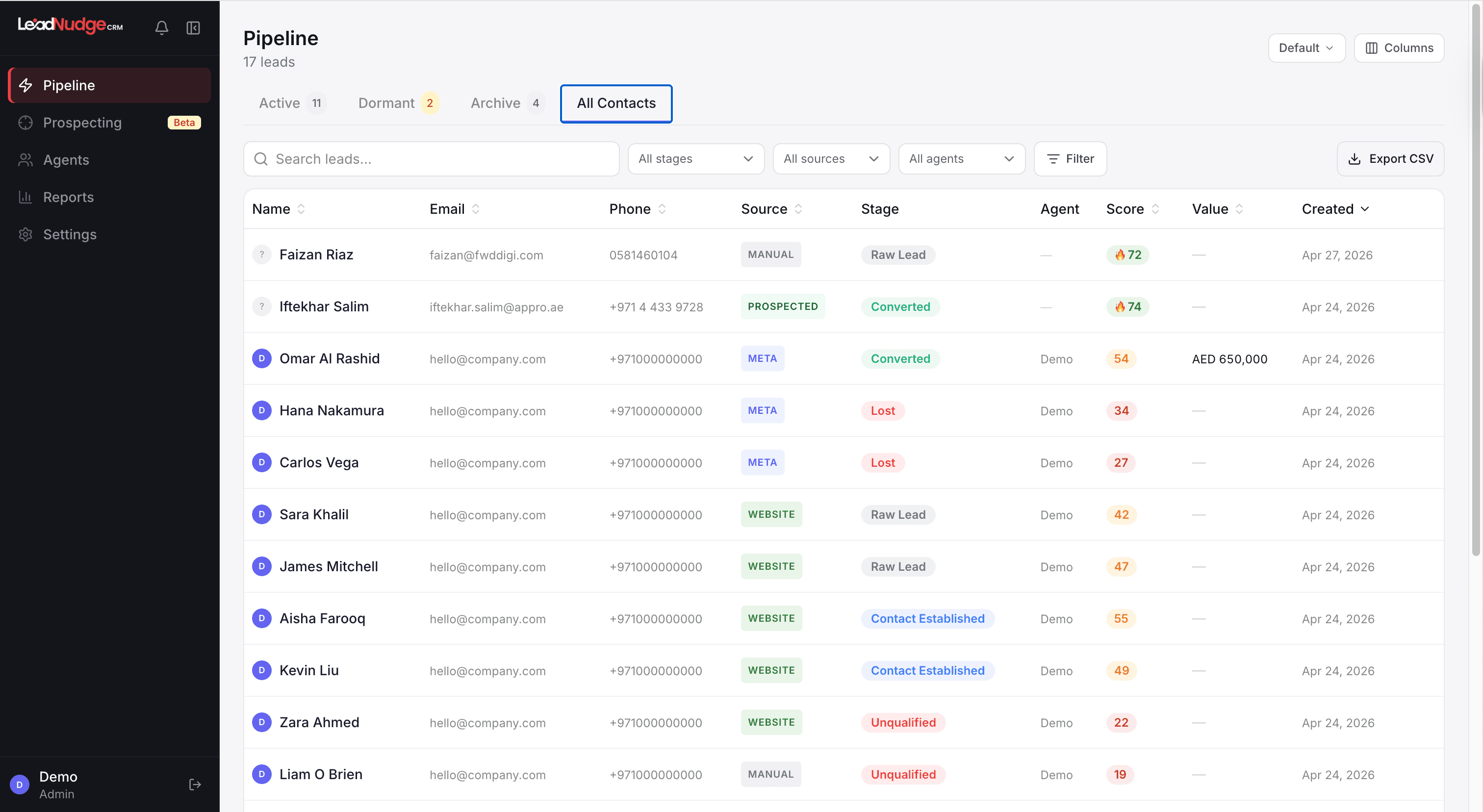The width and height of the screenshot is (1483, 812).
Task: Click Sara Khalil's WEBSITE source badge
Action: point(771,514)
